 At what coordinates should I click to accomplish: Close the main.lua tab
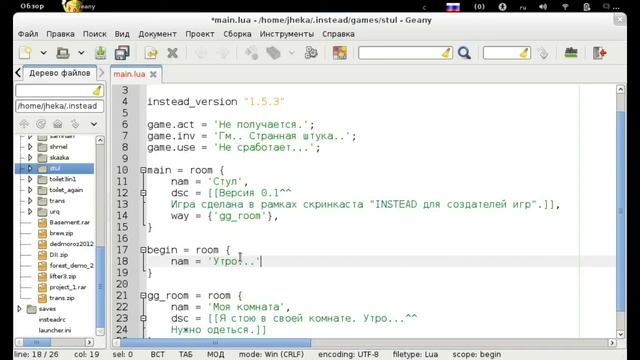click(153, 74)
